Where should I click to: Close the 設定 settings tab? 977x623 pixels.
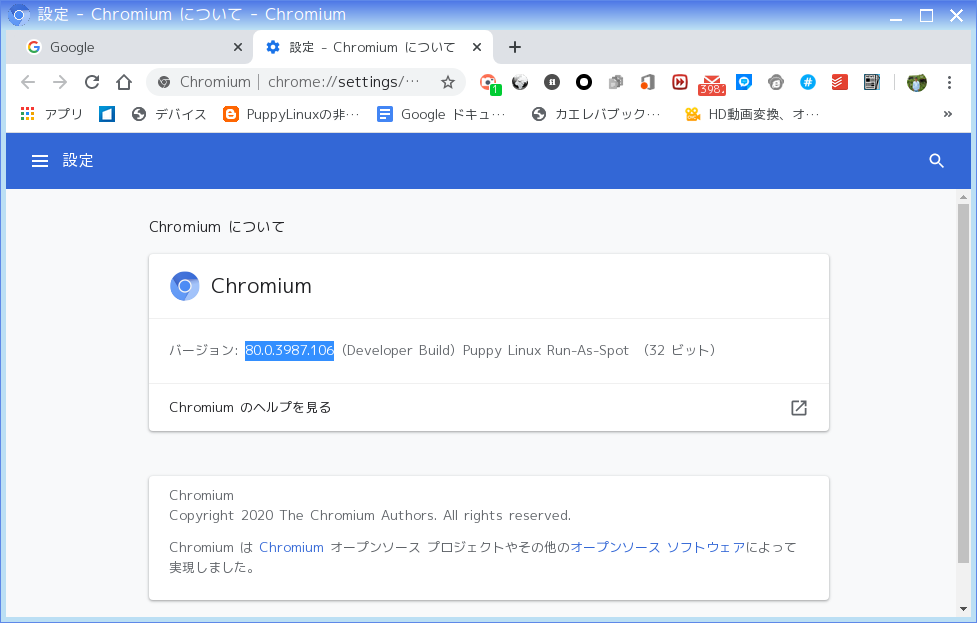[x=477, y=47]
